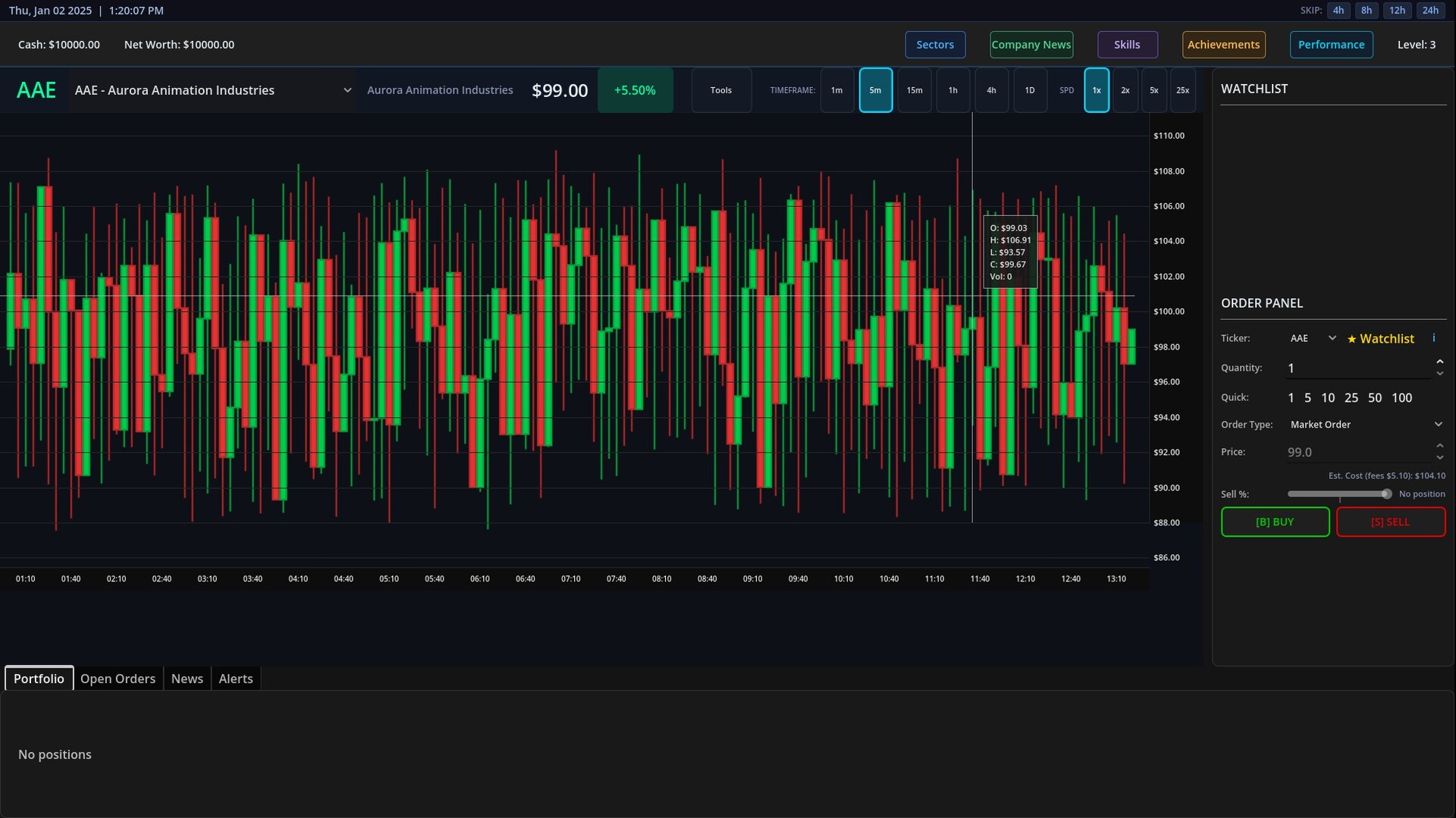Switch to the Open Orders tab

pos(118,679)
